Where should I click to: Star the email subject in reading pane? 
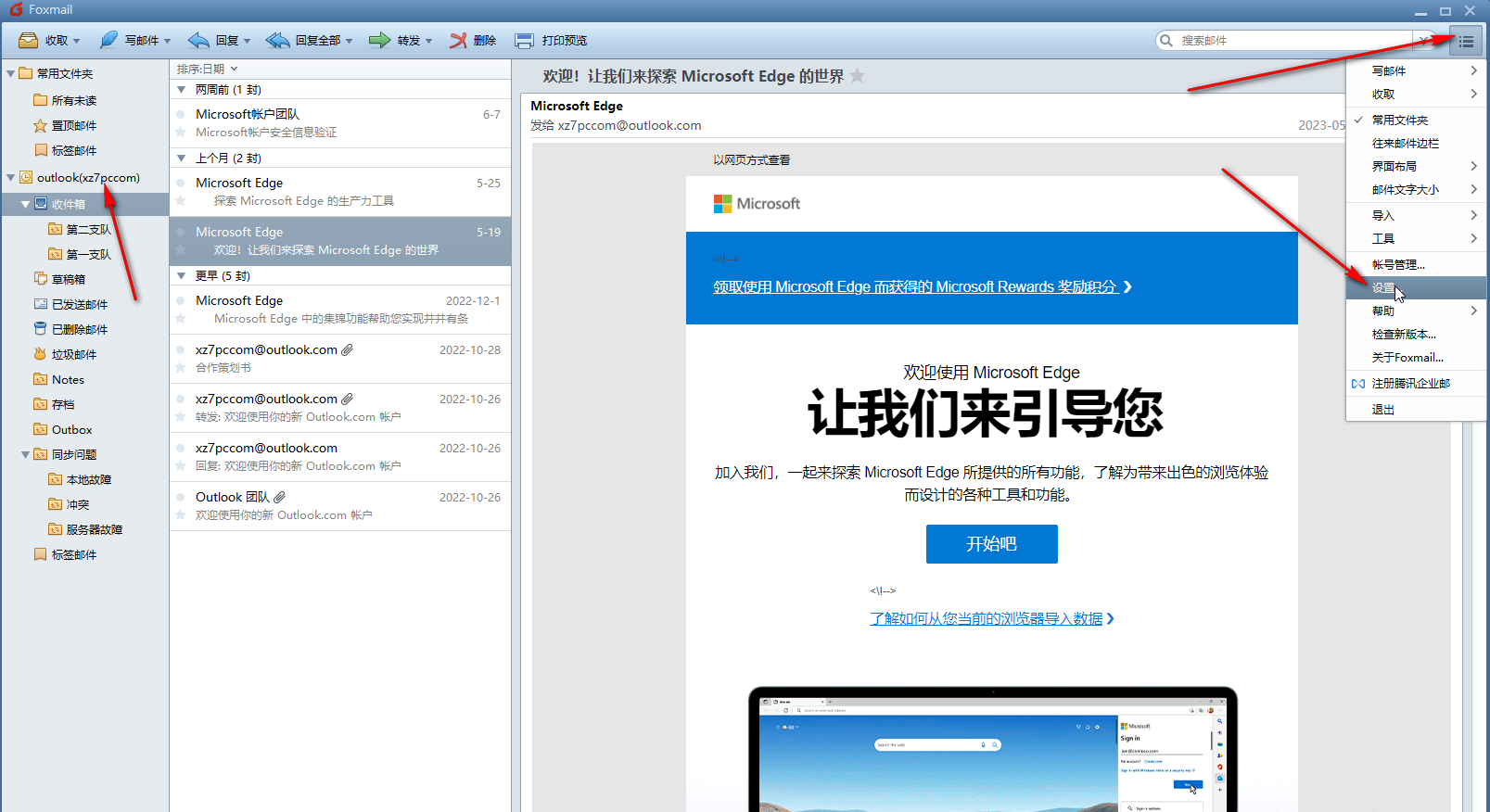point(858,76)
